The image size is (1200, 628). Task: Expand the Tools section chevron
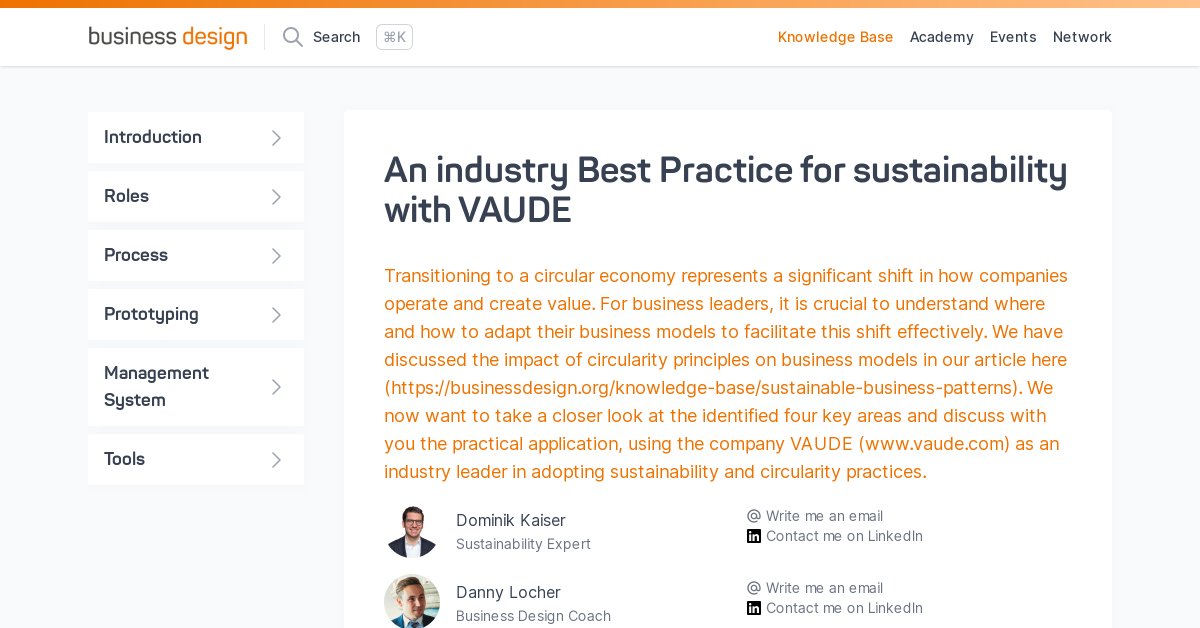coord(277,460)
